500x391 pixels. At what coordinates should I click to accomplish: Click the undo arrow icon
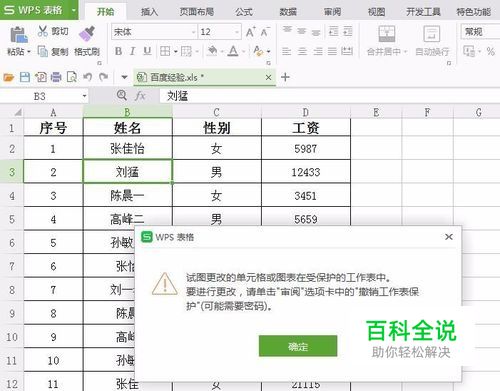coord(88,77)
